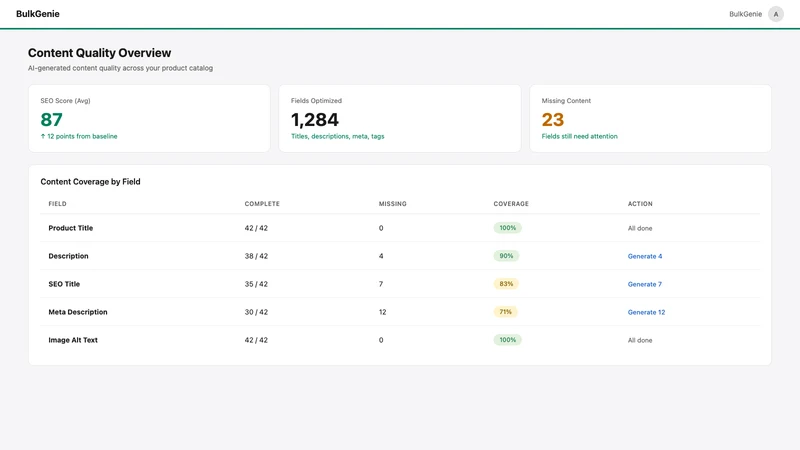
Task: Click the Missing Content value 23
Action: coord(553,119)
